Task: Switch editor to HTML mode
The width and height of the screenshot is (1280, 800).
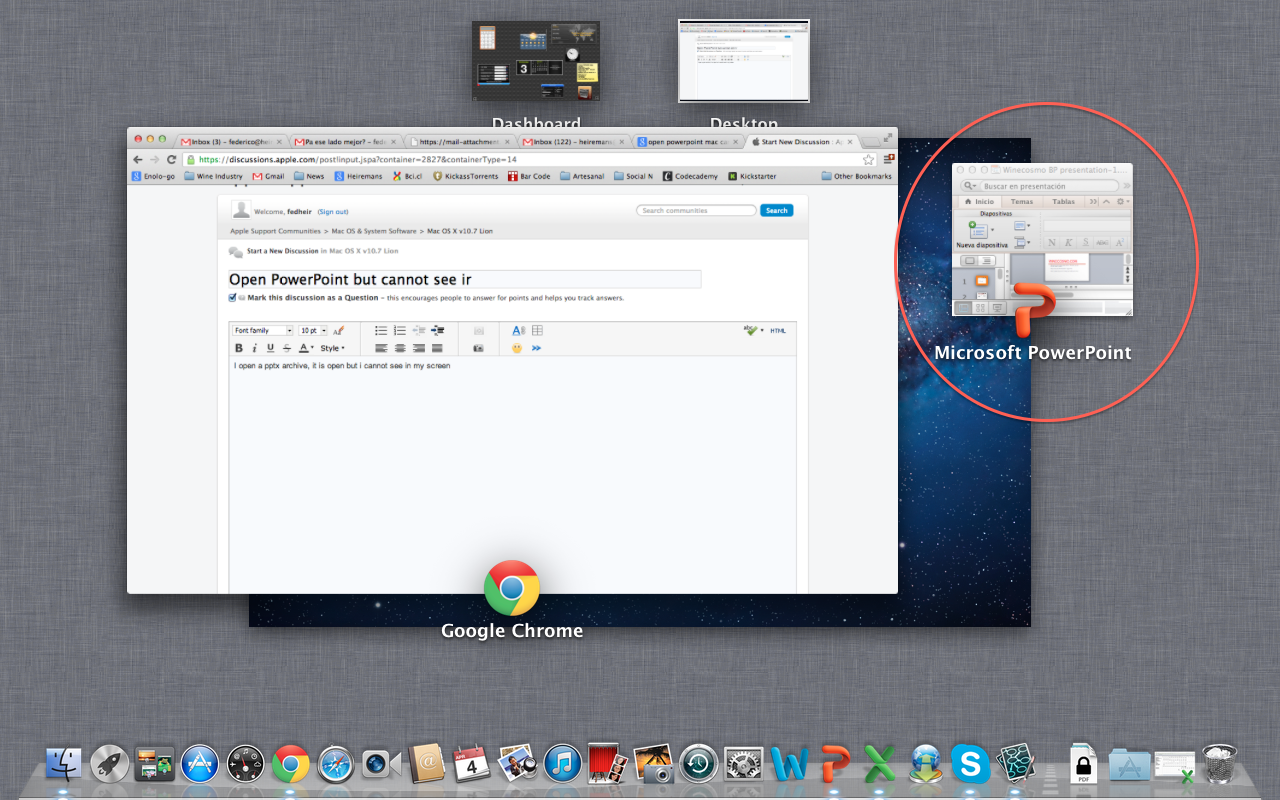Action: click(x=778, y=330)
